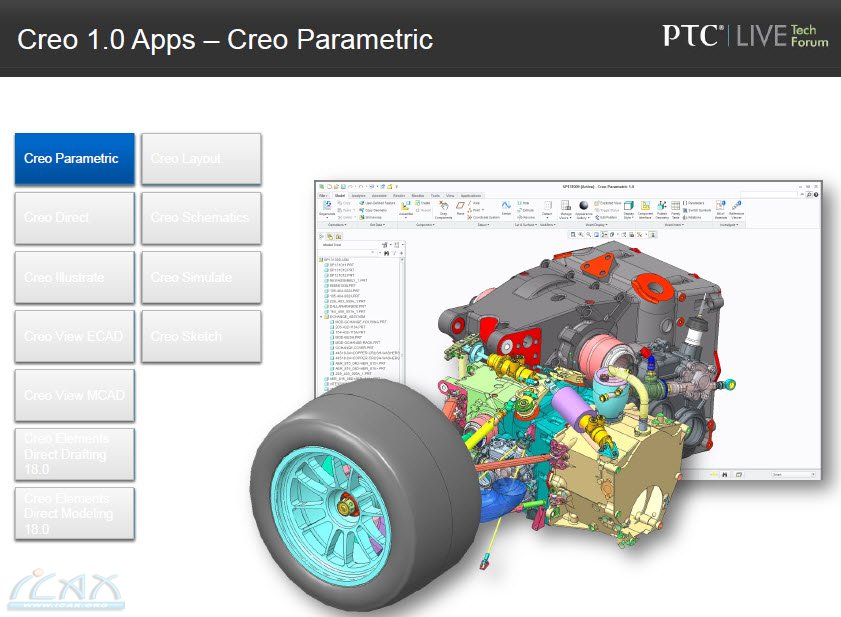
Task: Click the Copy Geometry command
Action: click(373, 210)
